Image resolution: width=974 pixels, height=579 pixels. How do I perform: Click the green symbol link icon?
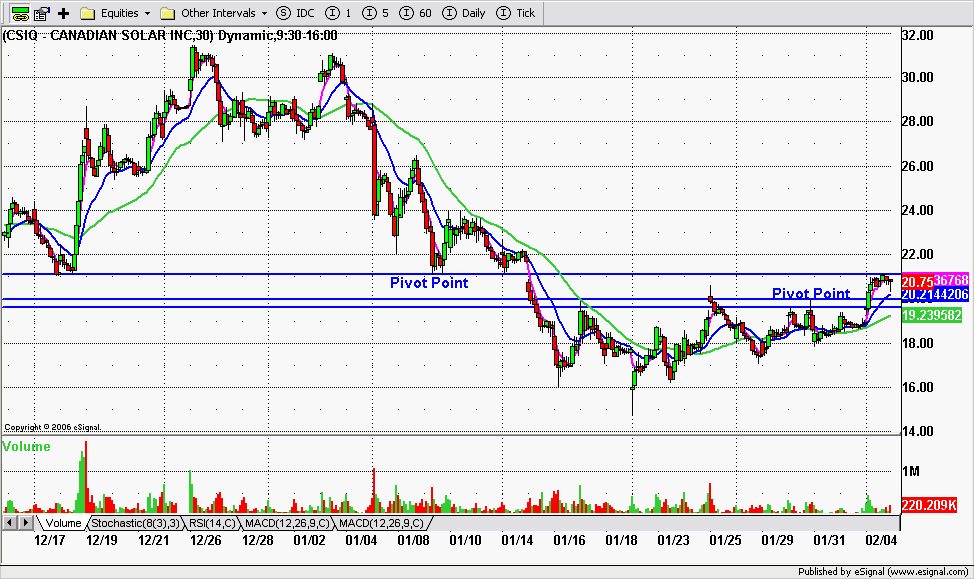pyautogui.click(x=20, y=13)
